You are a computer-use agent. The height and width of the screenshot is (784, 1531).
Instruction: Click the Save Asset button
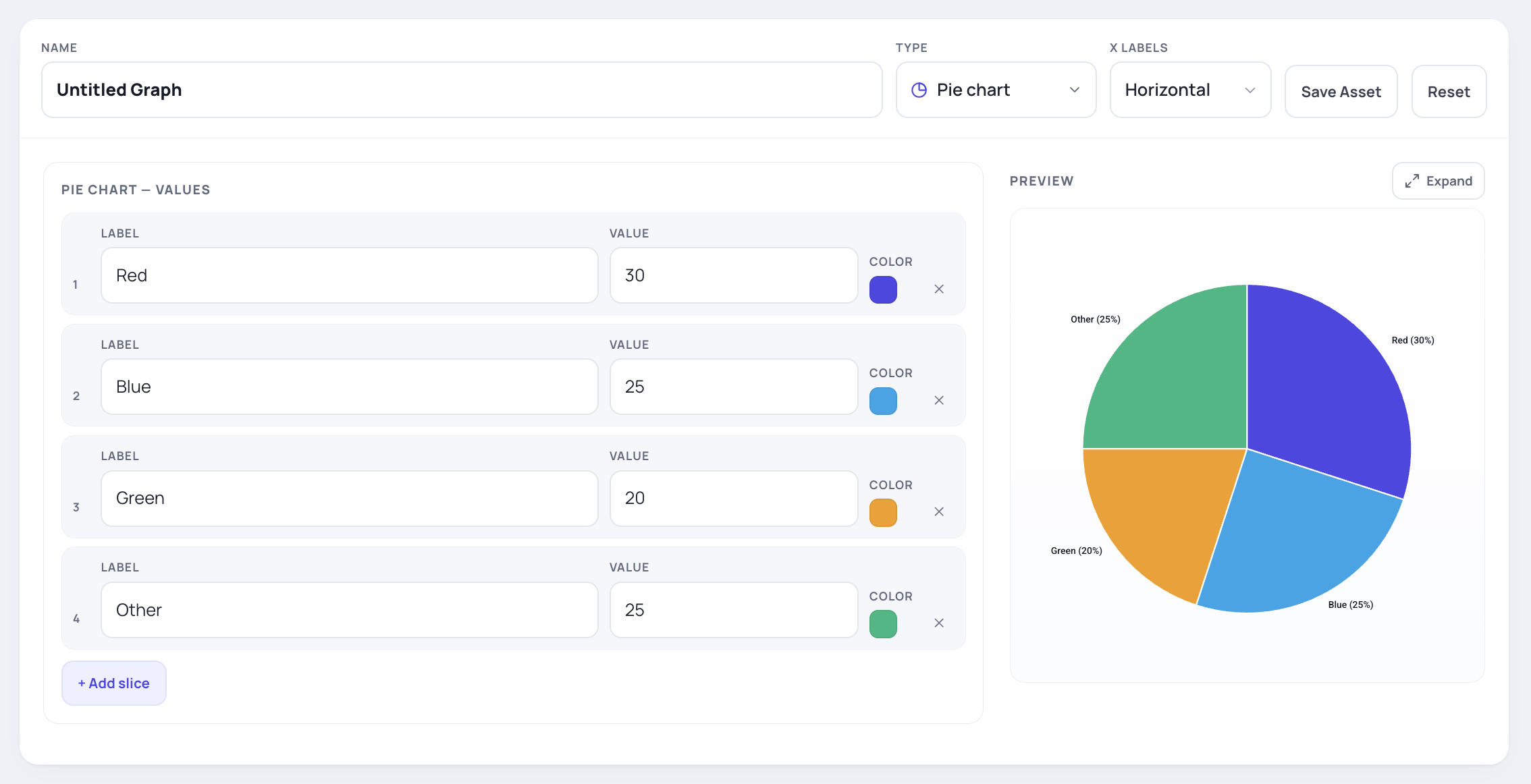pos(1341,92)
